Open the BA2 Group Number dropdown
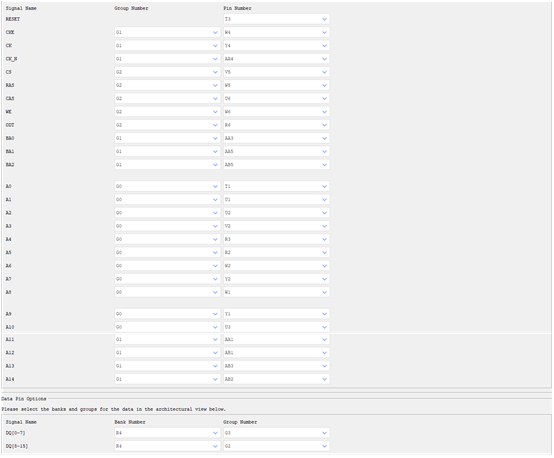Viewport: 554px width, 458px height. pos(167,165)
